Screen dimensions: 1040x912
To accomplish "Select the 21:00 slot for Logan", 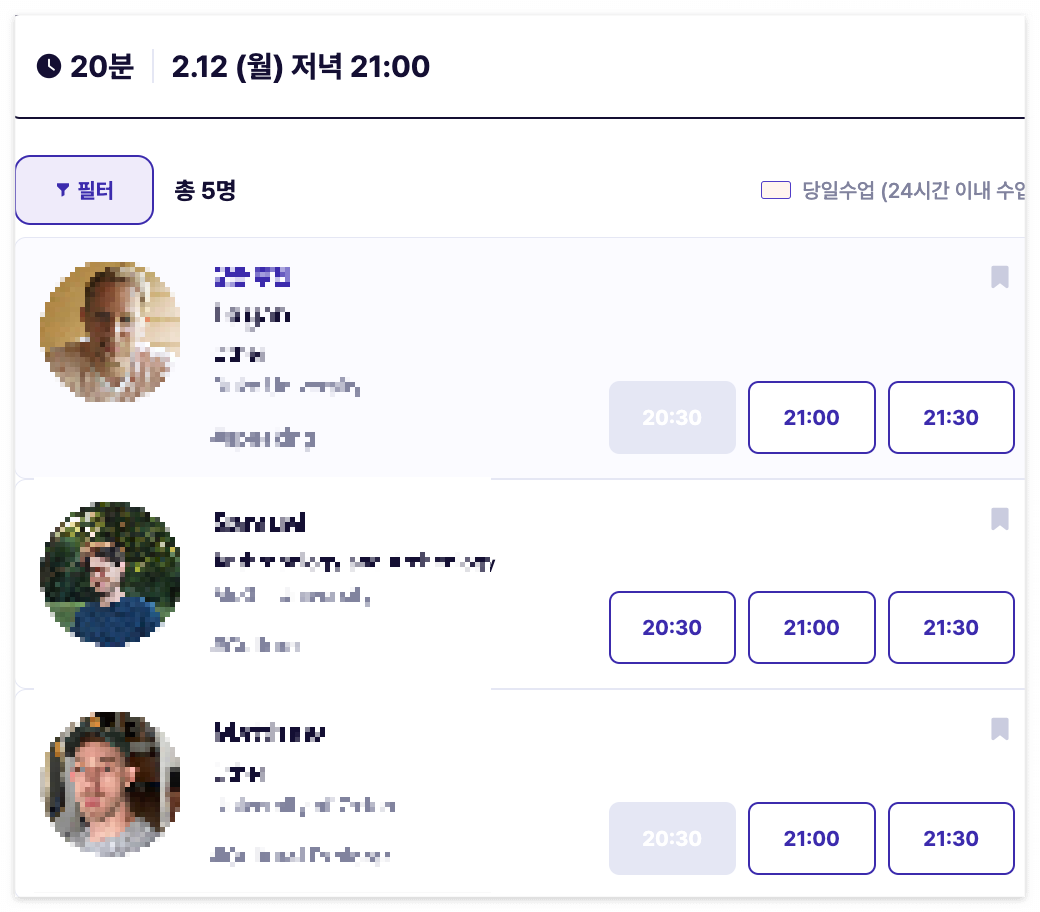I will [811, 417].
